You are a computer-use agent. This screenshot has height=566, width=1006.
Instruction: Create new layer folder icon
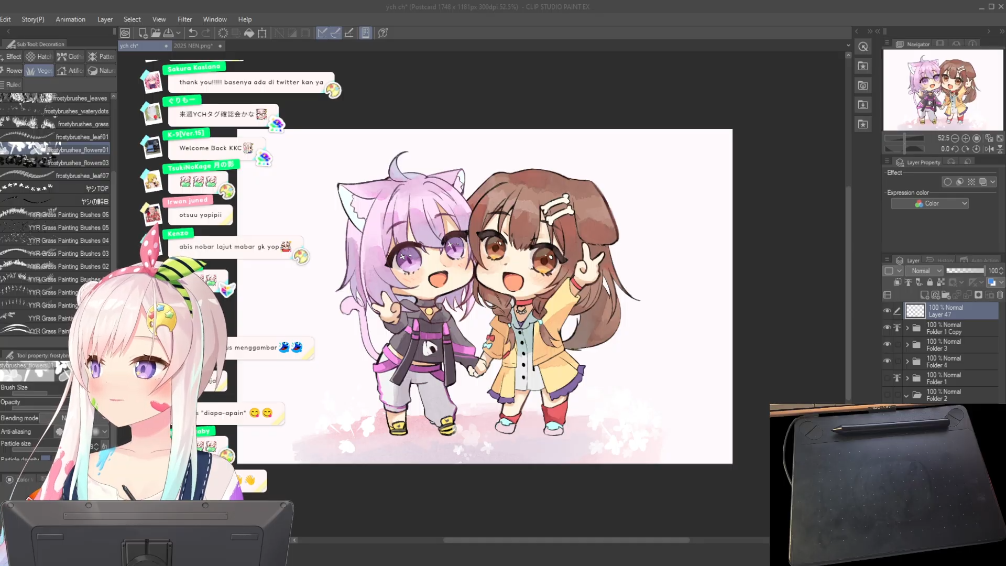click(946, 295)
